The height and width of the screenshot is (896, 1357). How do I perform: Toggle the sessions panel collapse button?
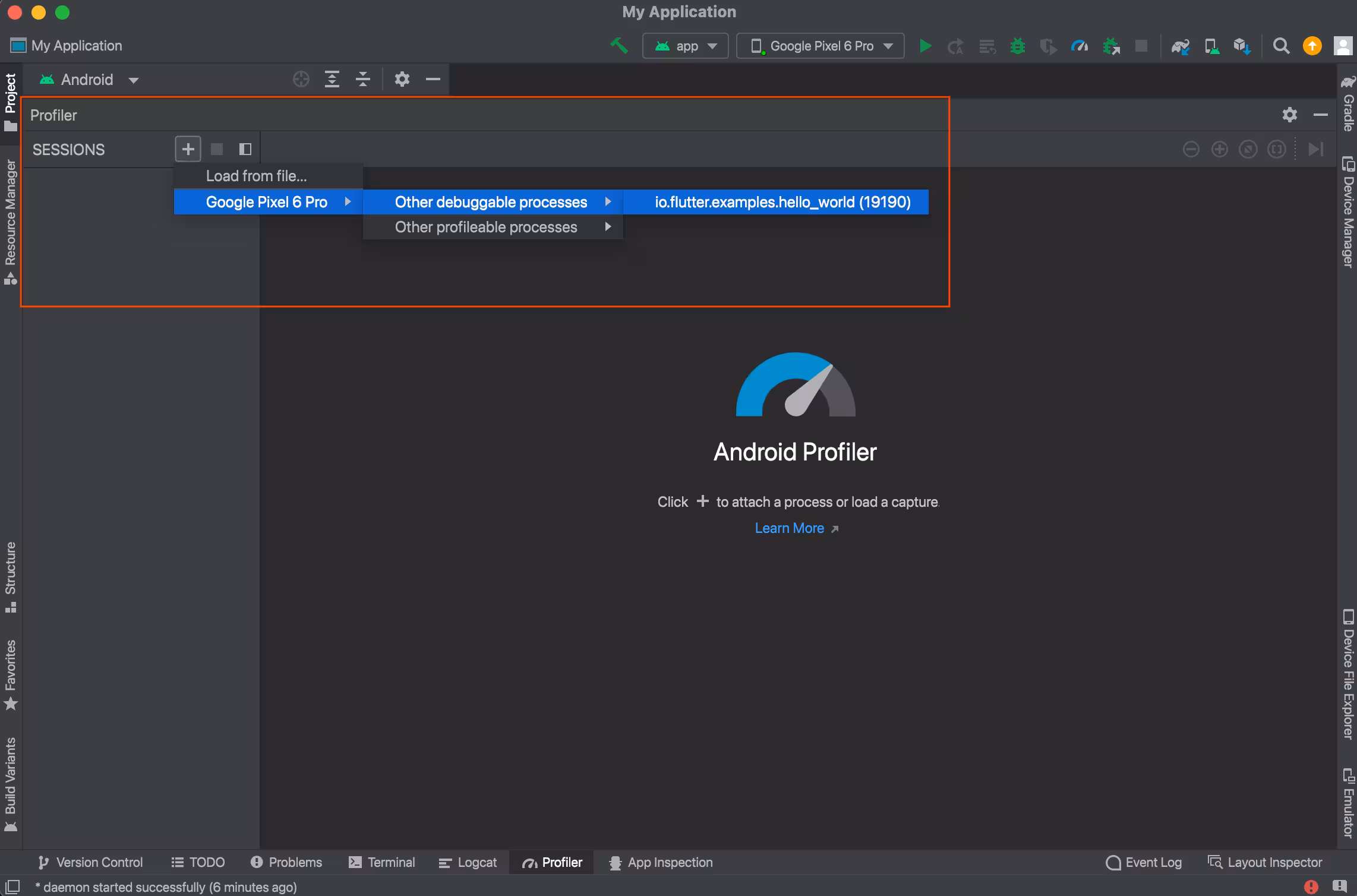coord(245,149)
